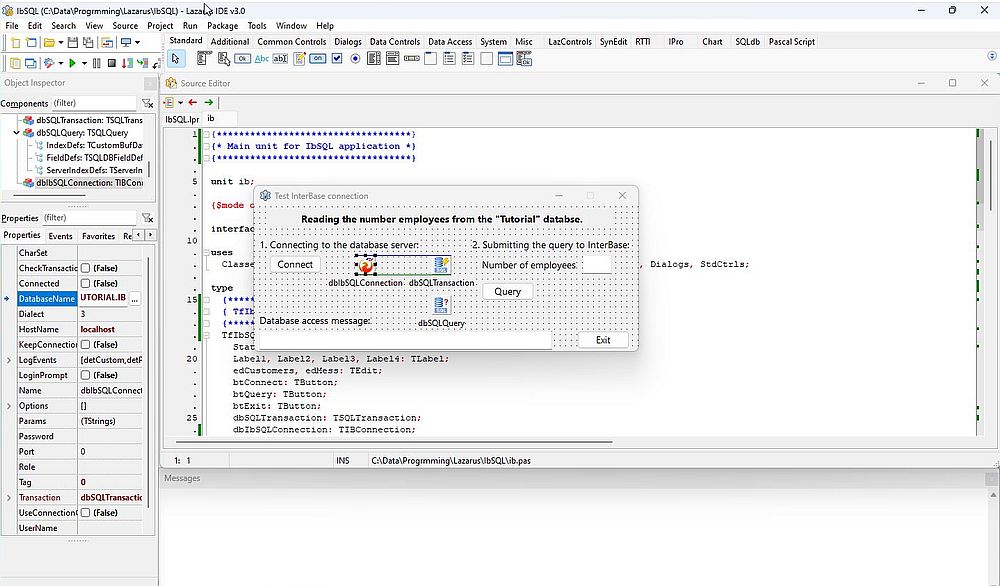
Task: Click the View Units toolbar icon
Action: [15, 63]
